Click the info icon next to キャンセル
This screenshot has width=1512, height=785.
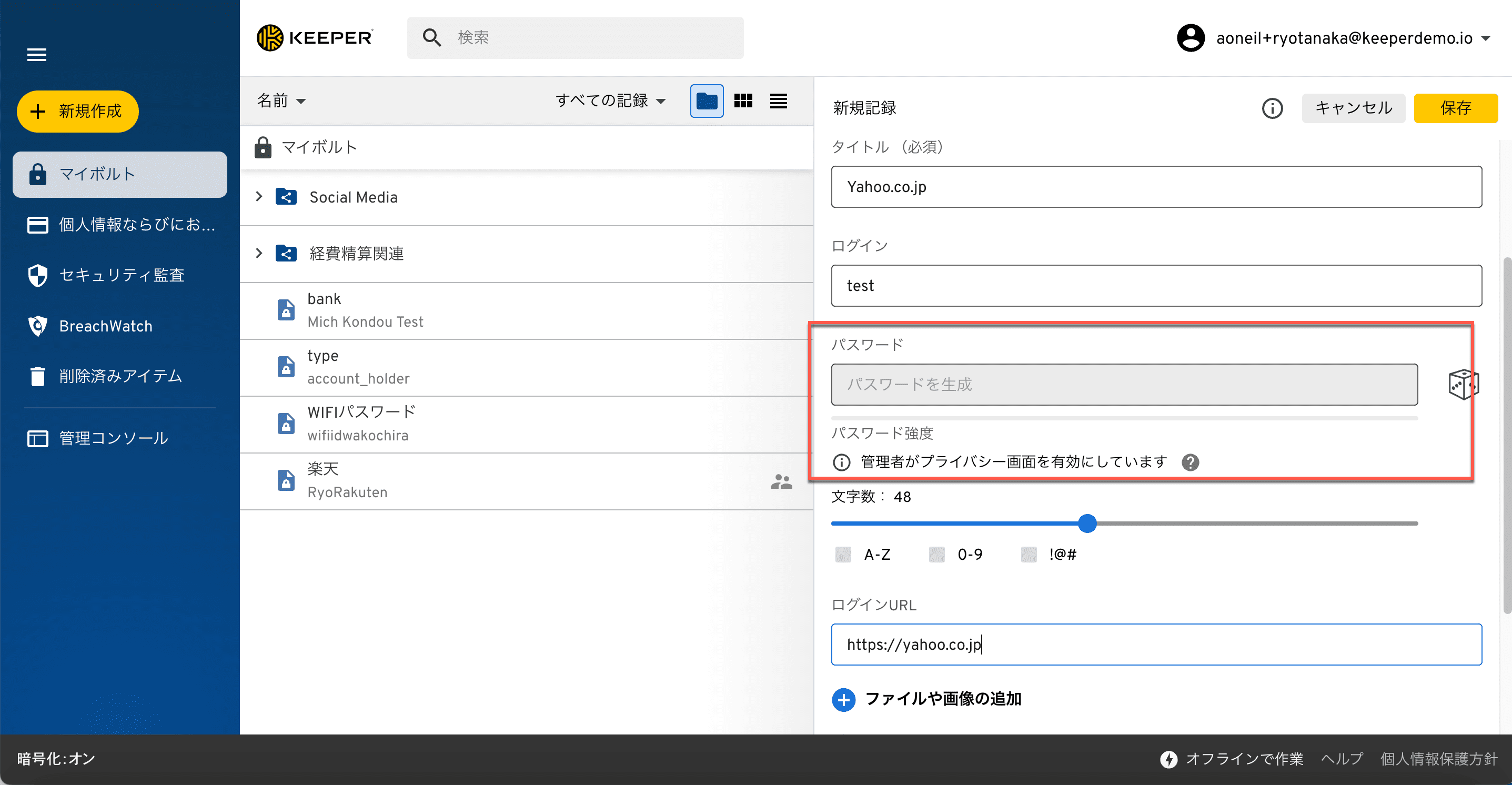[x=1272, y=108]
